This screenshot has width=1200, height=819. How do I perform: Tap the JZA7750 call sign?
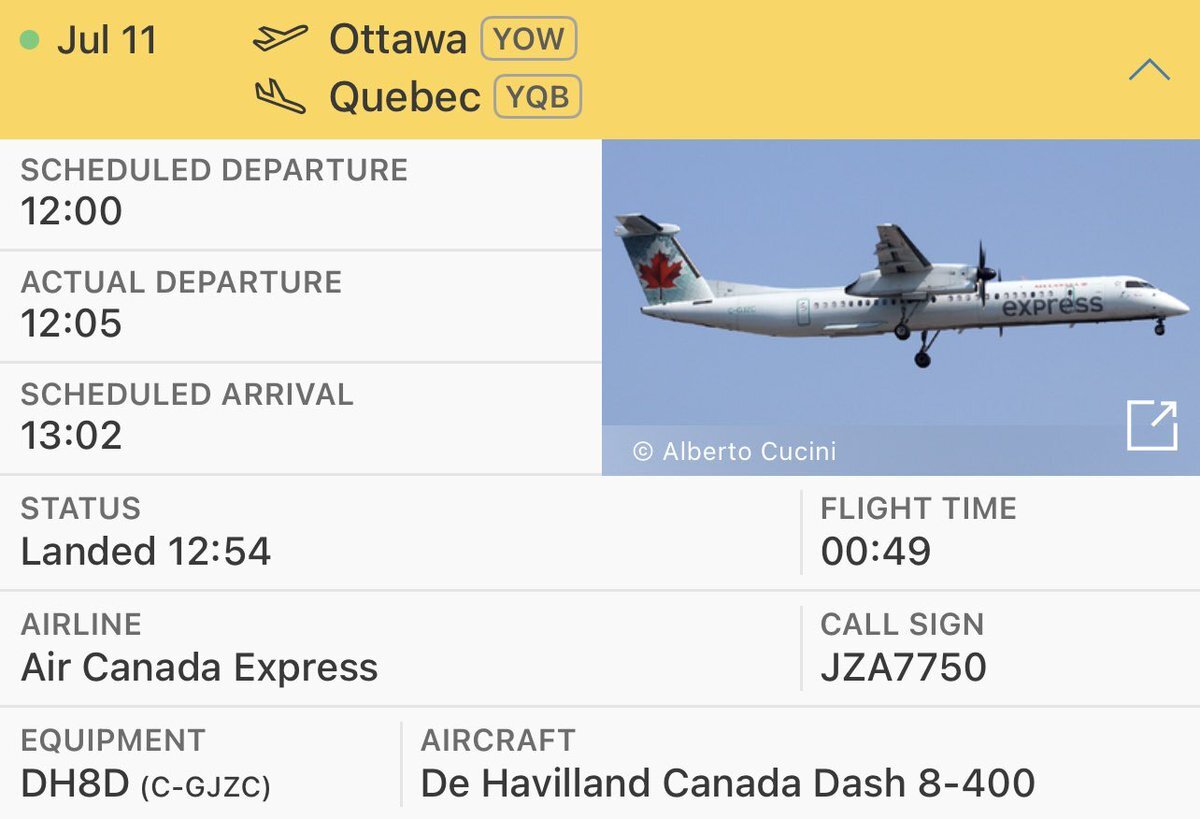(903, 668)
